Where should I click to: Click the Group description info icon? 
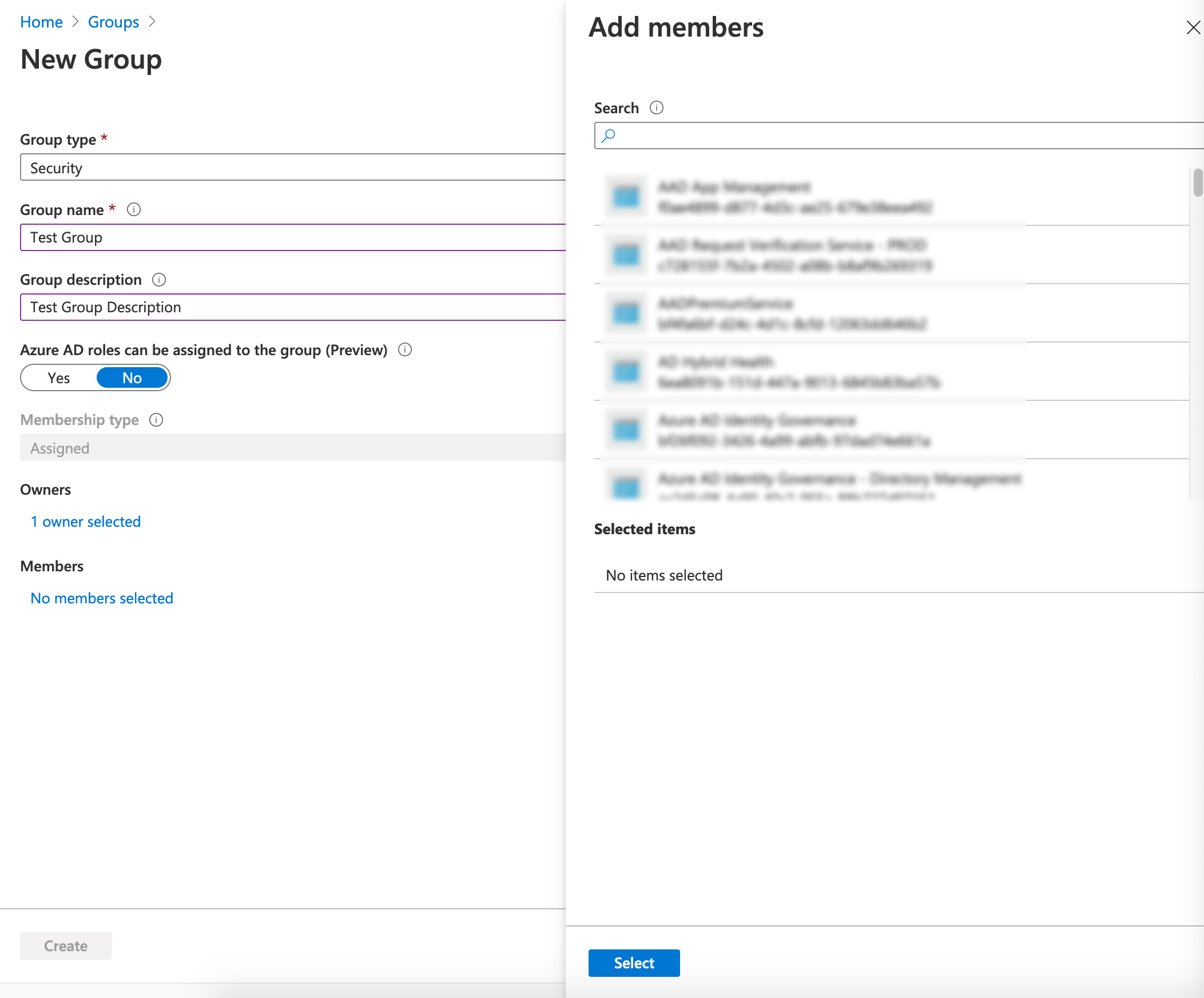click(x=160, y=280)
